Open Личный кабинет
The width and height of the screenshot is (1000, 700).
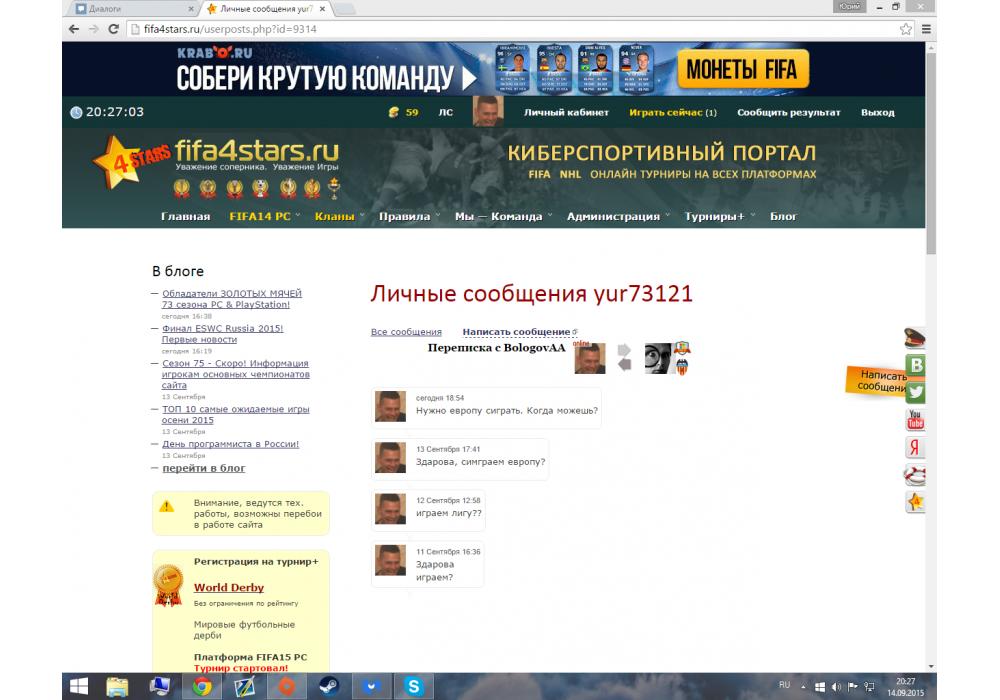(x=566, y=112)
